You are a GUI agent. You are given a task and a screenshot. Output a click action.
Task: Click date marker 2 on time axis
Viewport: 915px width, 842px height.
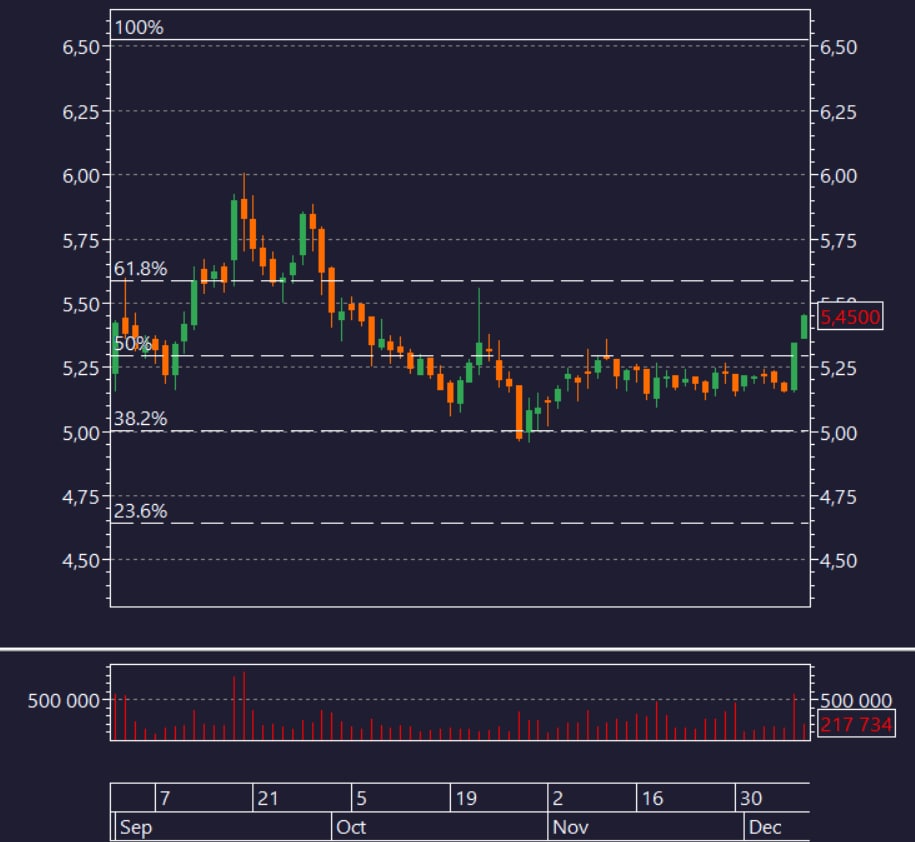[x=558, y=798]
